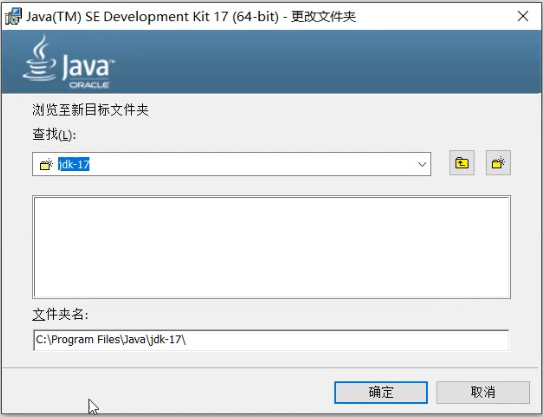543x417 pixels.
Task: Cancel with the 取消 button
Action: (483, 392)
